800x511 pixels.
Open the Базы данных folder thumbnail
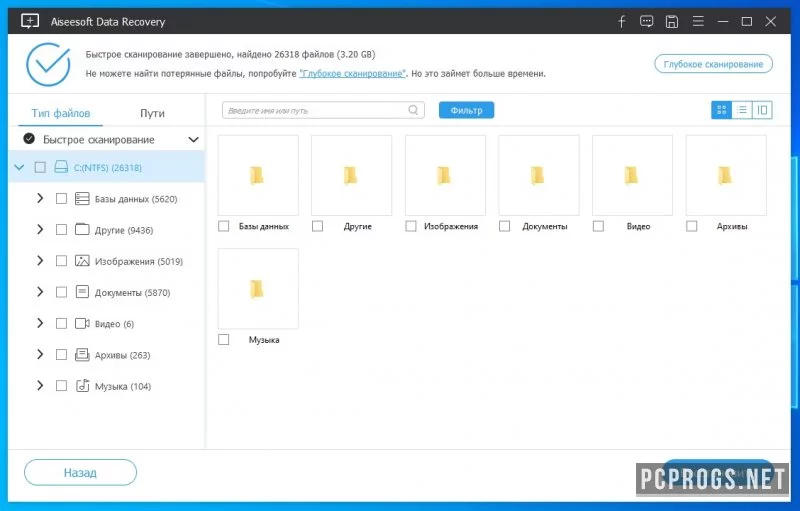click(x=258, y=175)
